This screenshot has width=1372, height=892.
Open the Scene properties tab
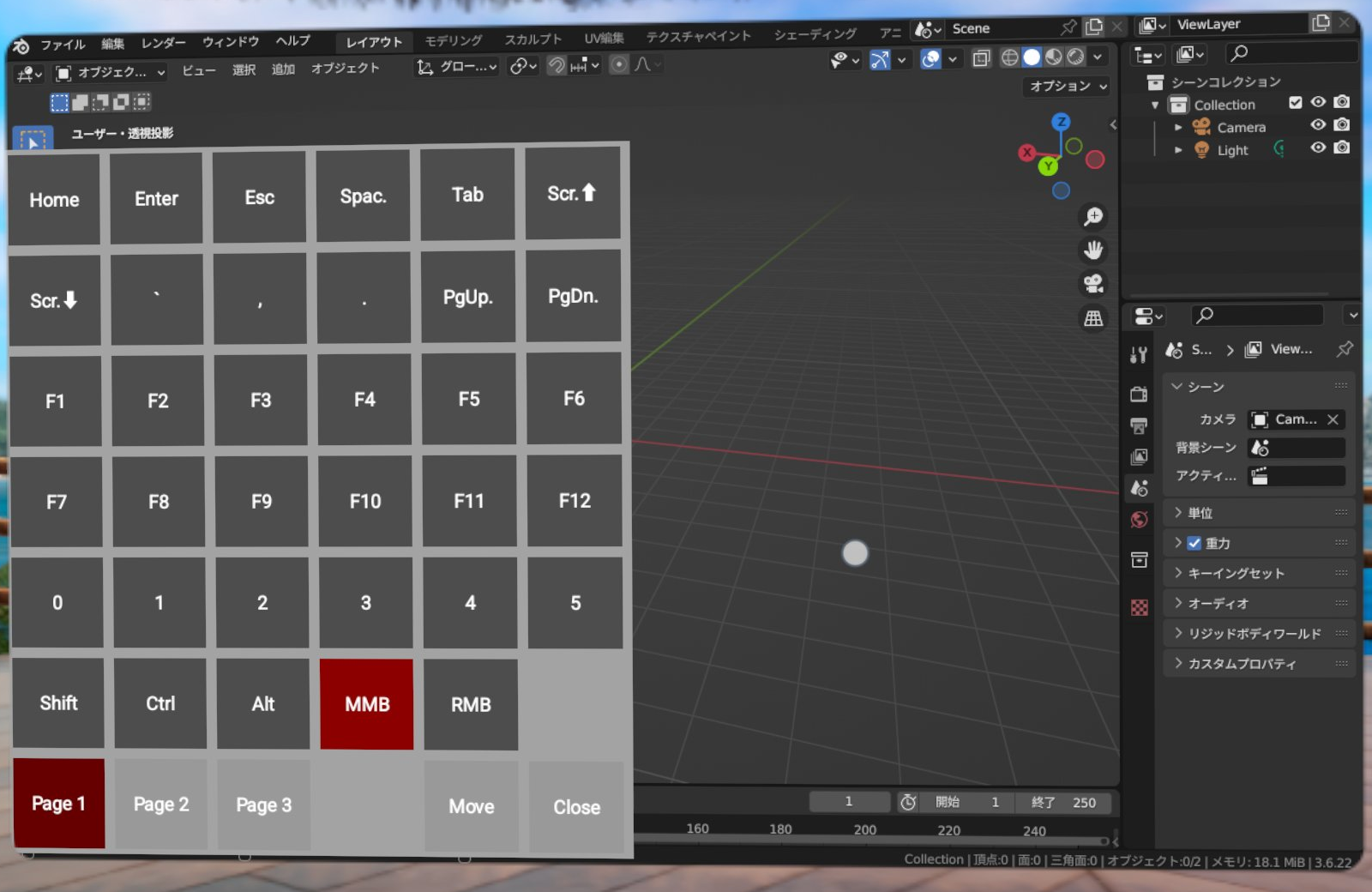[x=1139, y=488]
